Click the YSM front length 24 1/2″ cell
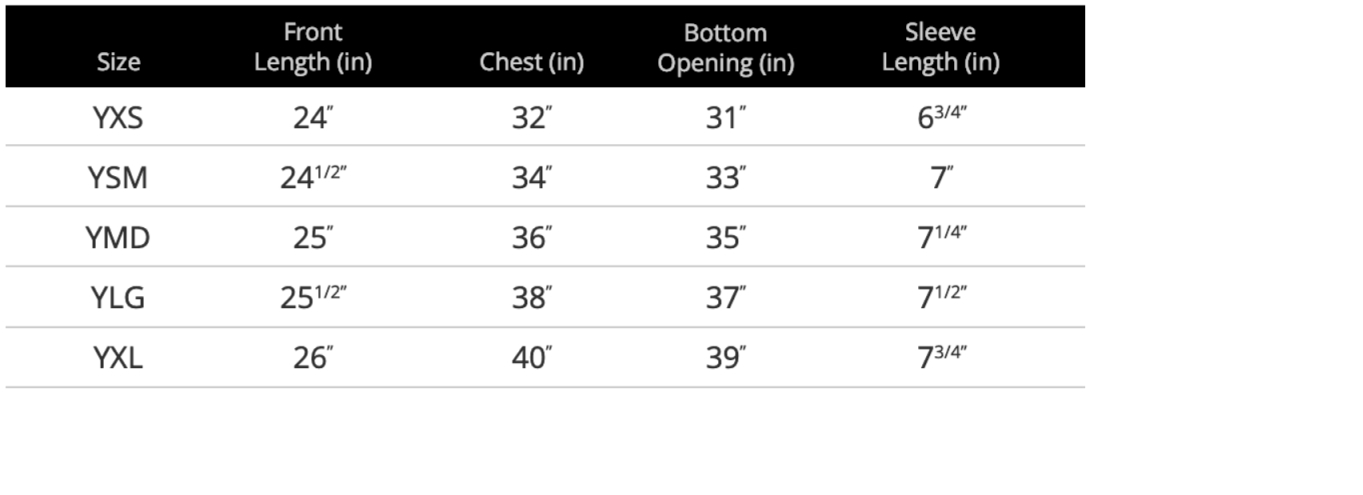Viewport: 1363px width, 495px height. tap(313, 178)
